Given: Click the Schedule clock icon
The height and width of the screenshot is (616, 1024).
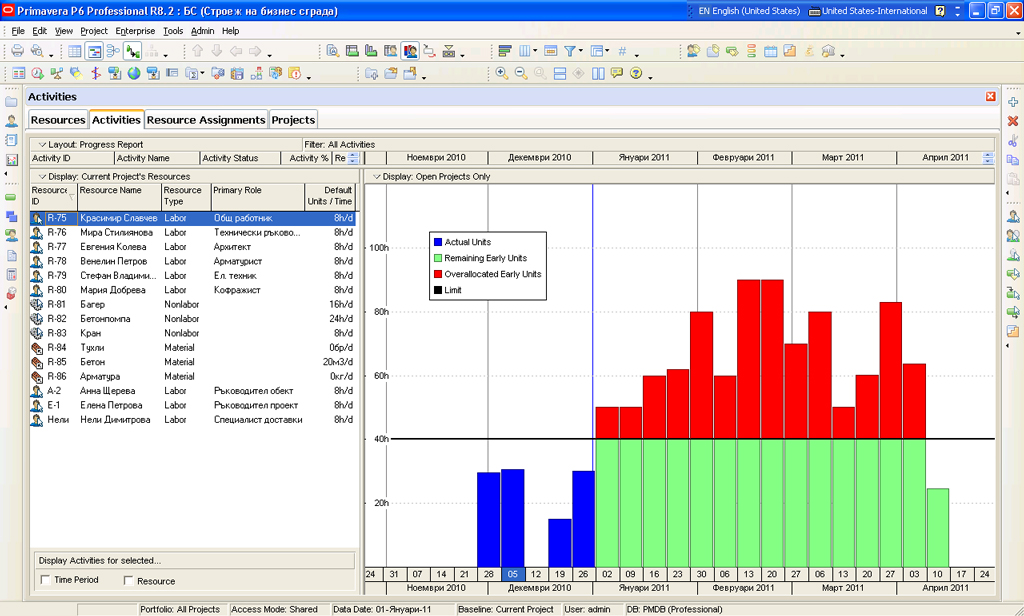Looking at the screenshot, I should coord(37,73).
